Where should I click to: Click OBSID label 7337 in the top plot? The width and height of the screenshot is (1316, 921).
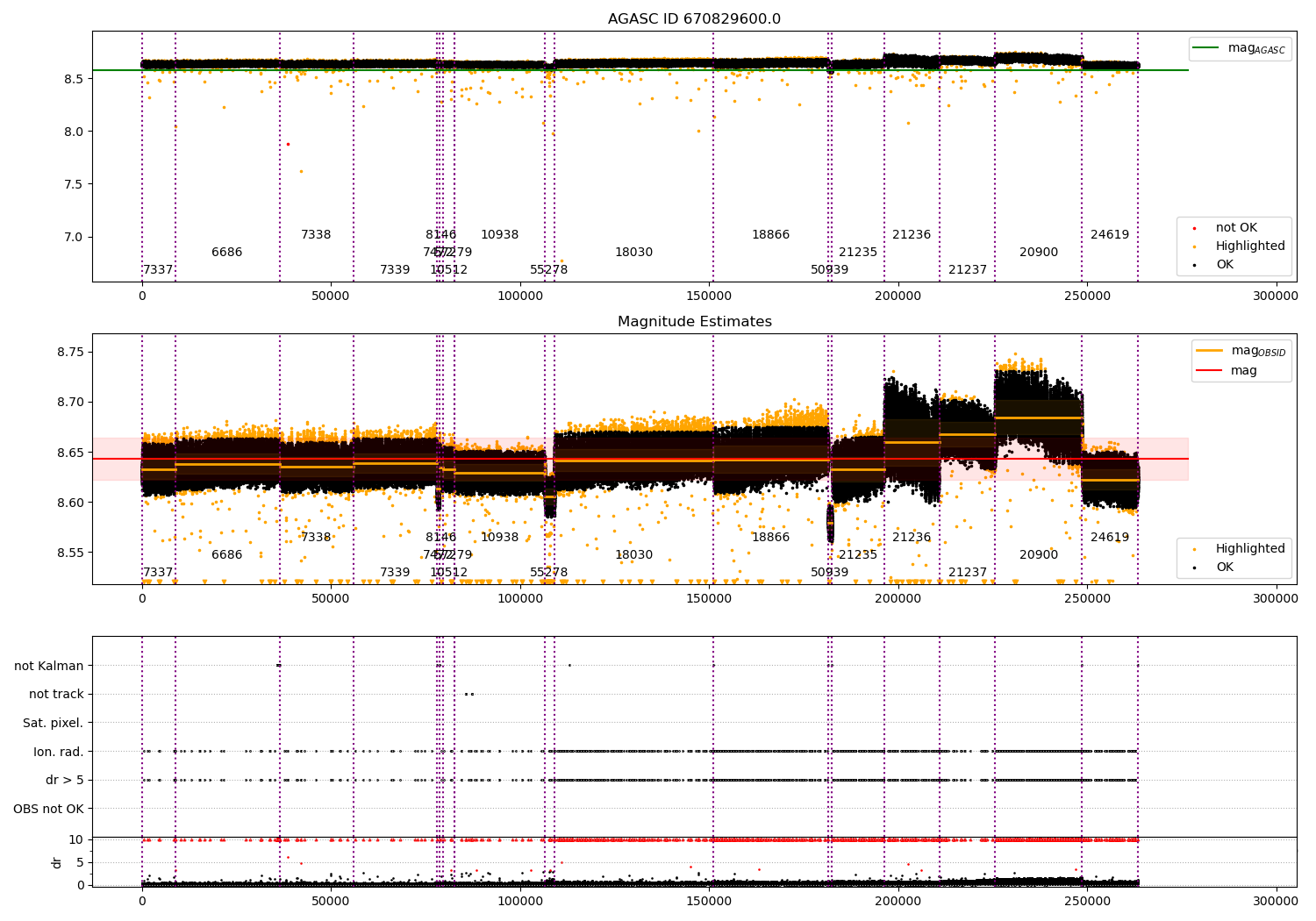tap(158, 270)
